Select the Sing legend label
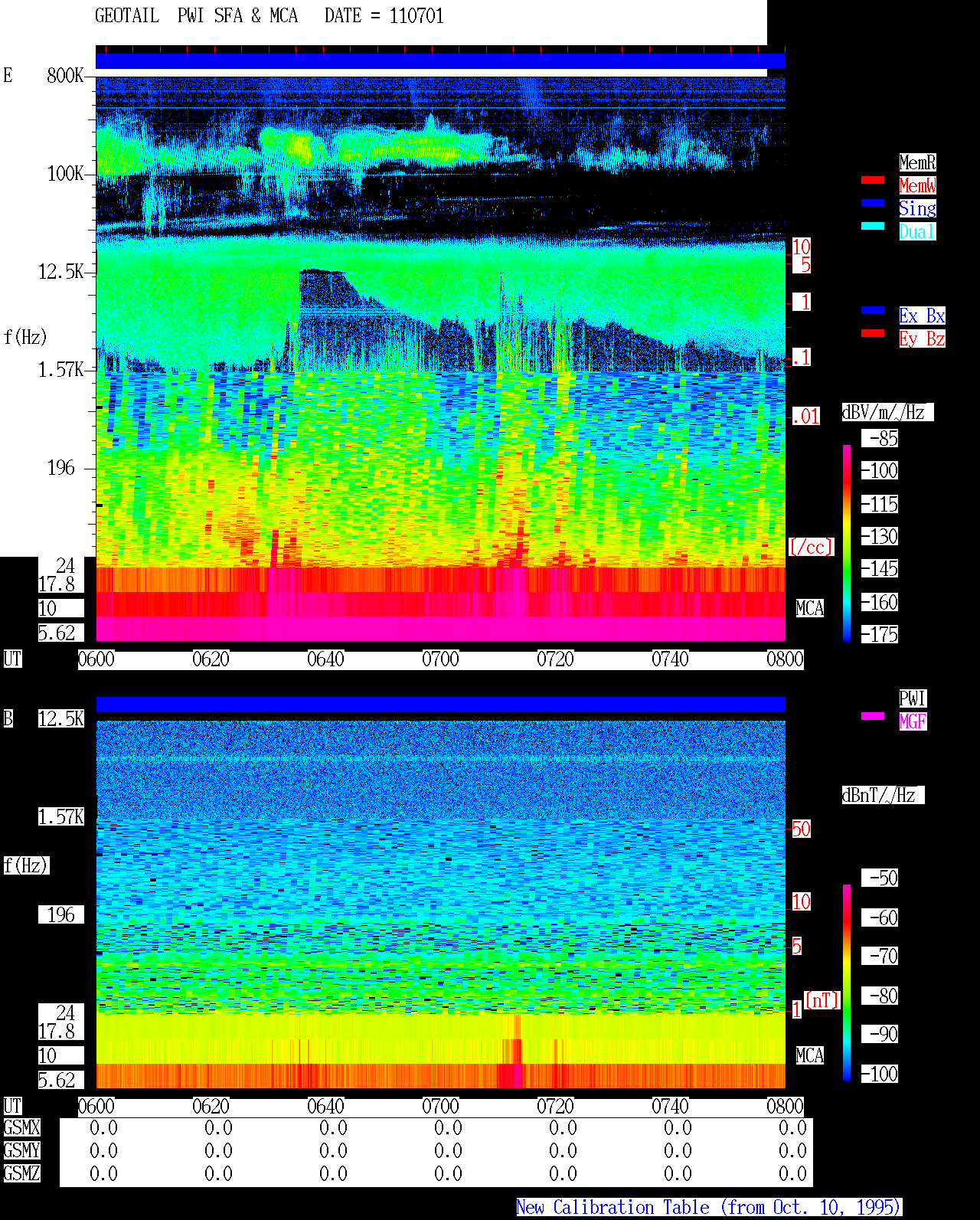 click(917, 208)
